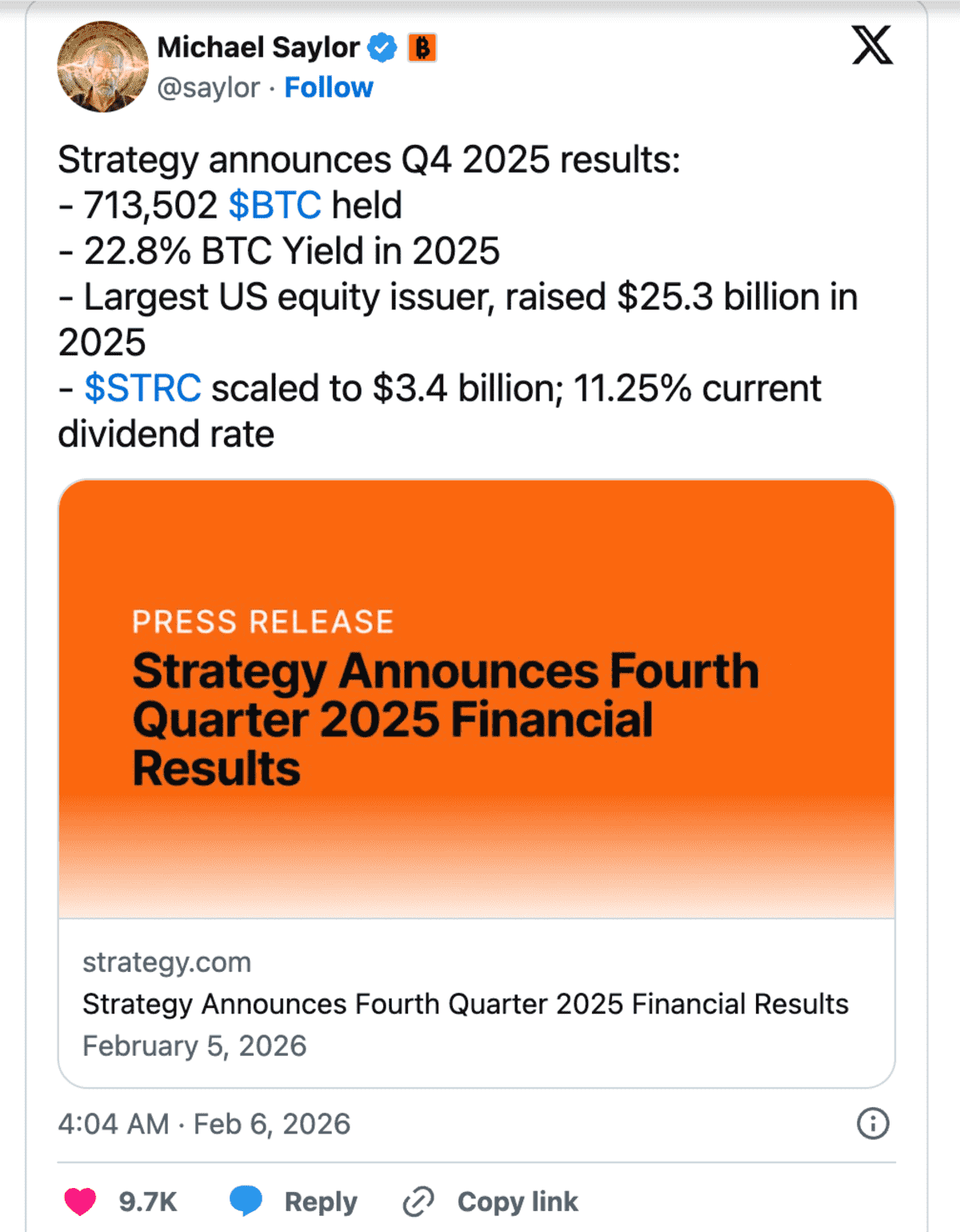Click the orange press release card image
960x1232 pixels.
[477, 698]
